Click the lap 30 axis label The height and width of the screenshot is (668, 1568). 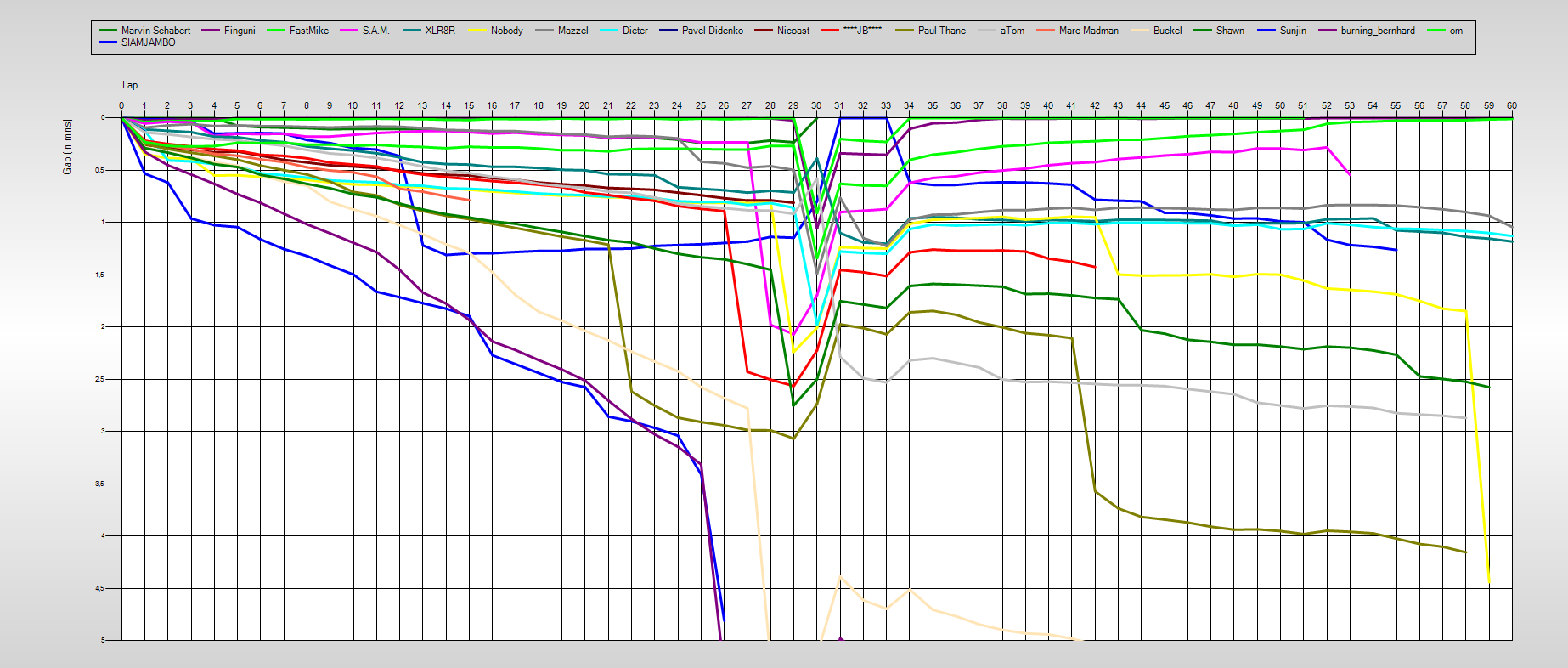816,106
